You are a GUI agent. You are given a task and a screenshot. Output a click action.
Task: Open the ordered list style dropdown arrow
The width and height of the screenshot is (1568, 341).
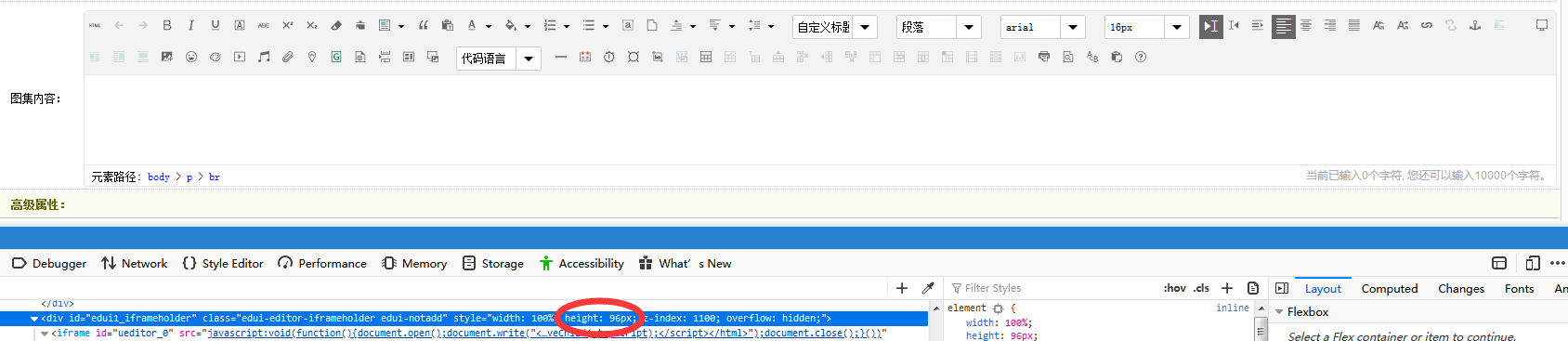click(x=567, y=26)
